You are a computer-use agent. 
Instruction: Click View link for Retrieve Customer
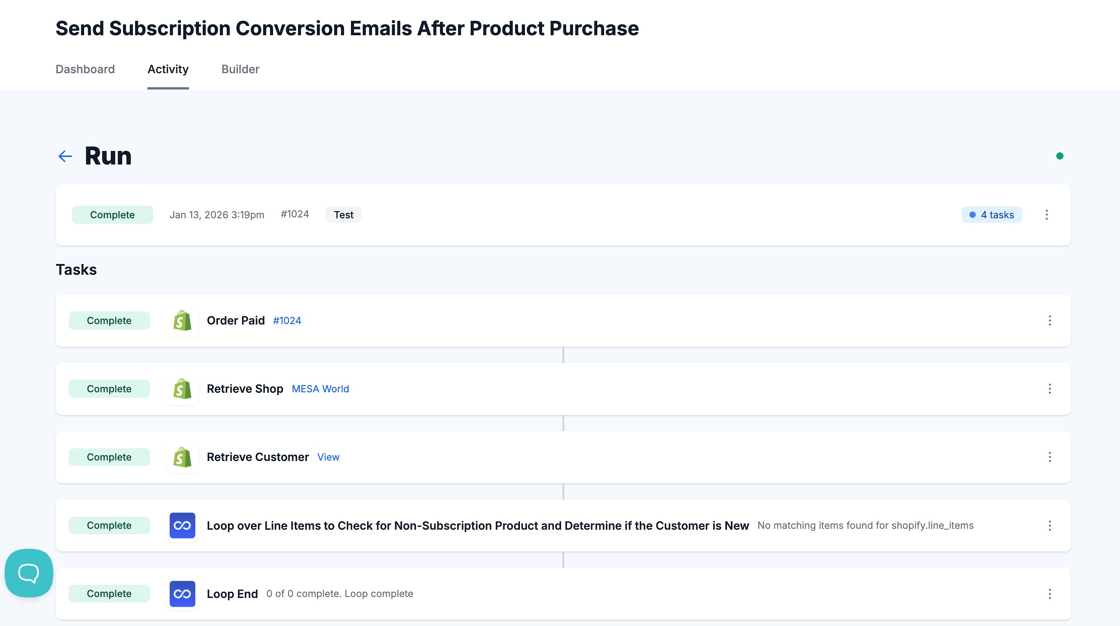[328, 457]
